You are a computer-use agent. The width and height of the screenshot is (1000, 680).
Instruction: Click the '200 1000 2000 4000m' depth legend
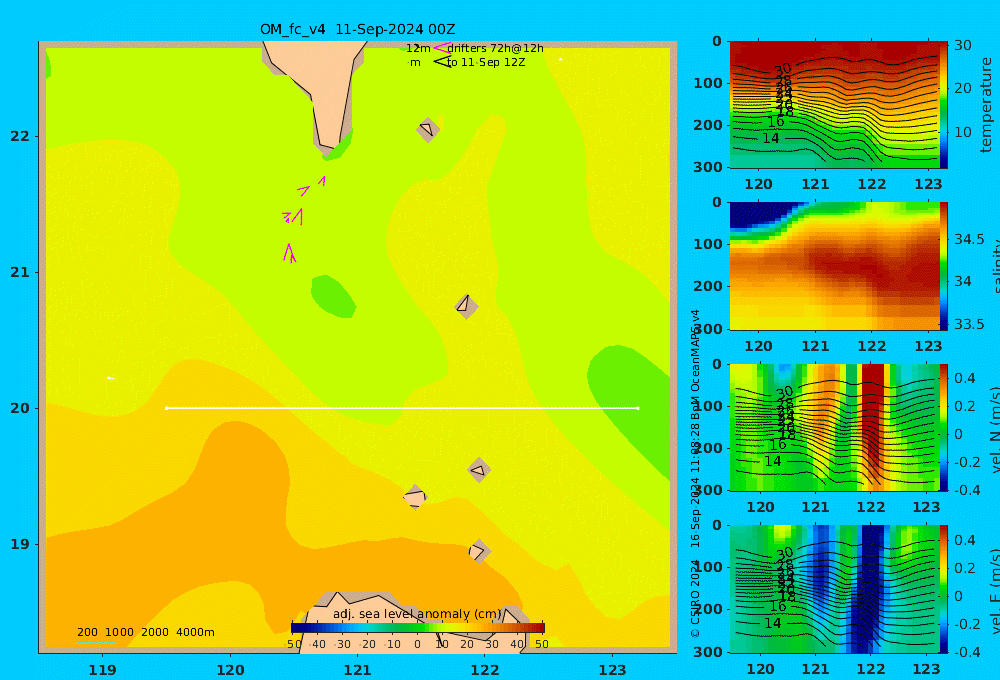(145, 632)
